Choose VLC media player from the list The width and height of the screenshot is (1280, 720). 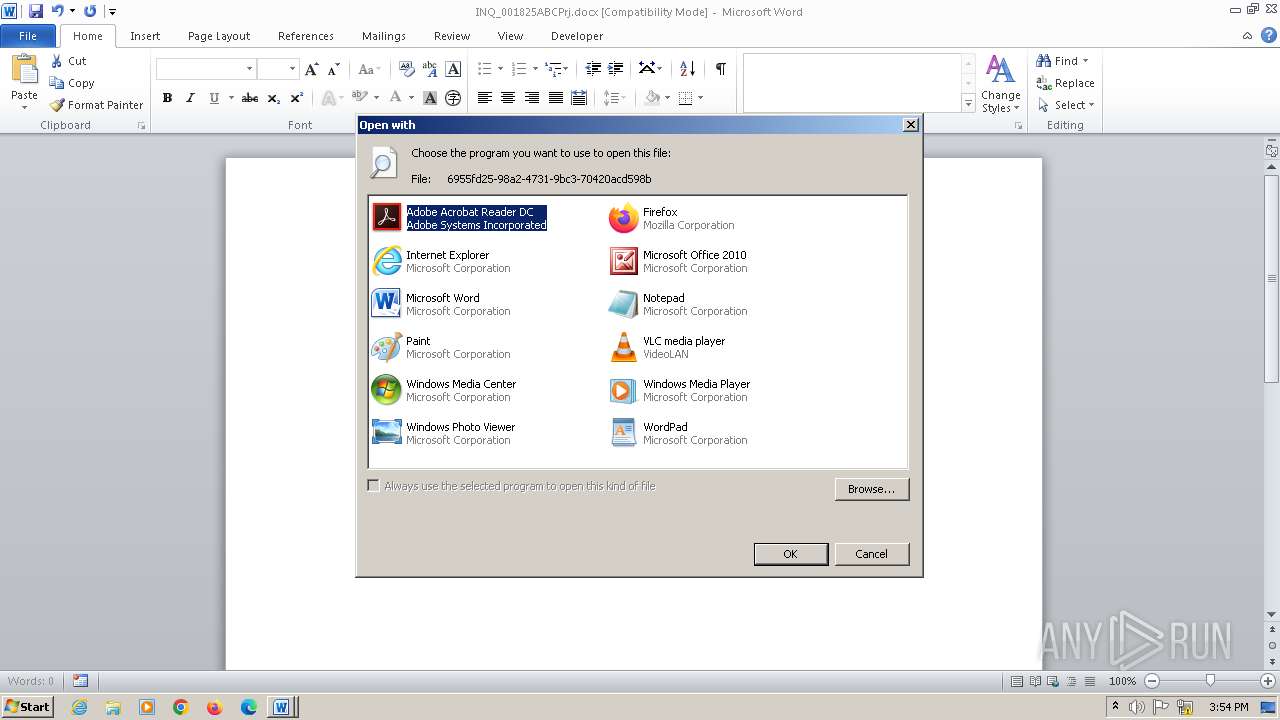667,347
